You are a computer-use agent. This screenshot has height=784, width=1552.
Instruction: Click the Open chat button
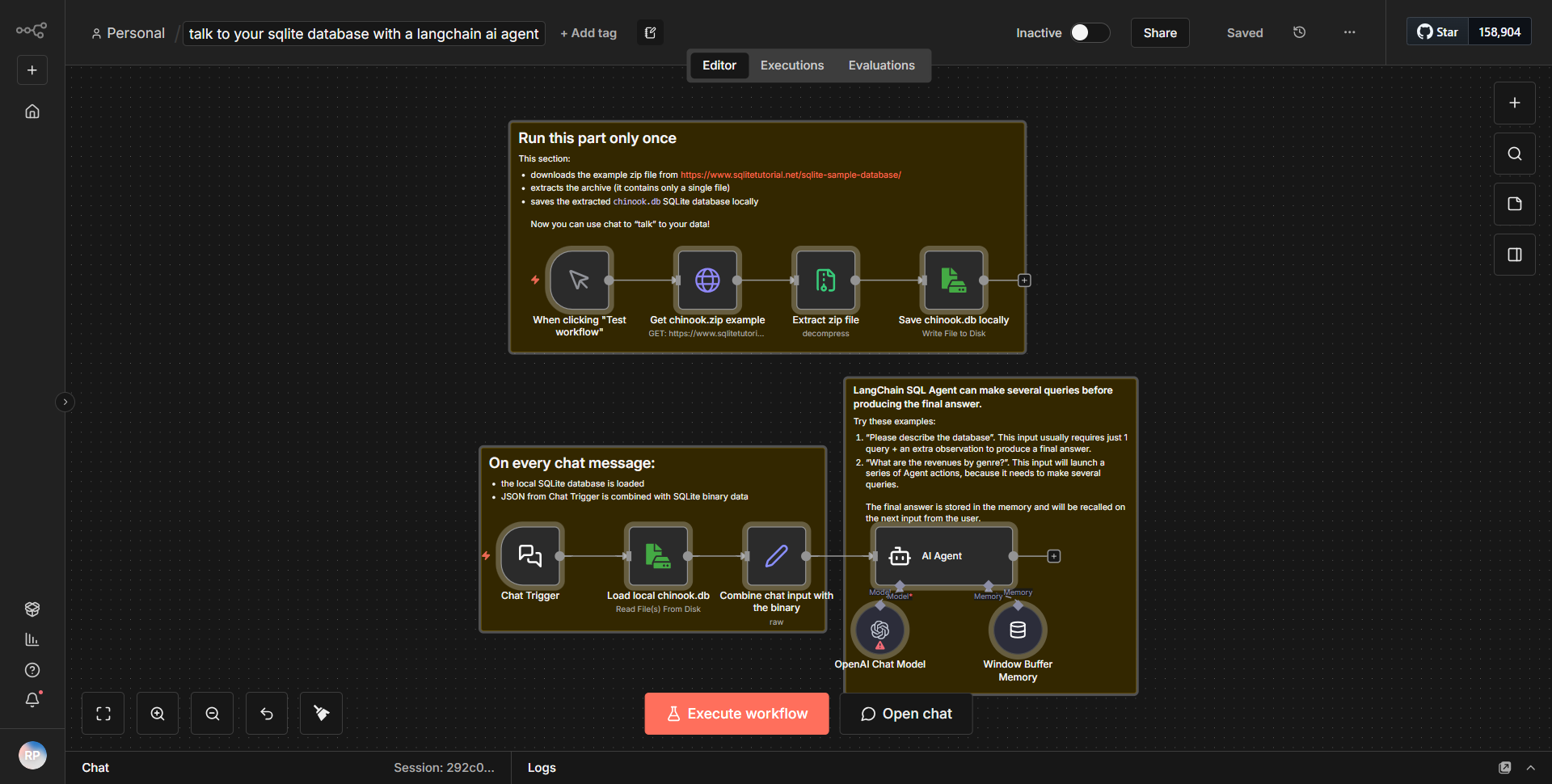[905, 713]
